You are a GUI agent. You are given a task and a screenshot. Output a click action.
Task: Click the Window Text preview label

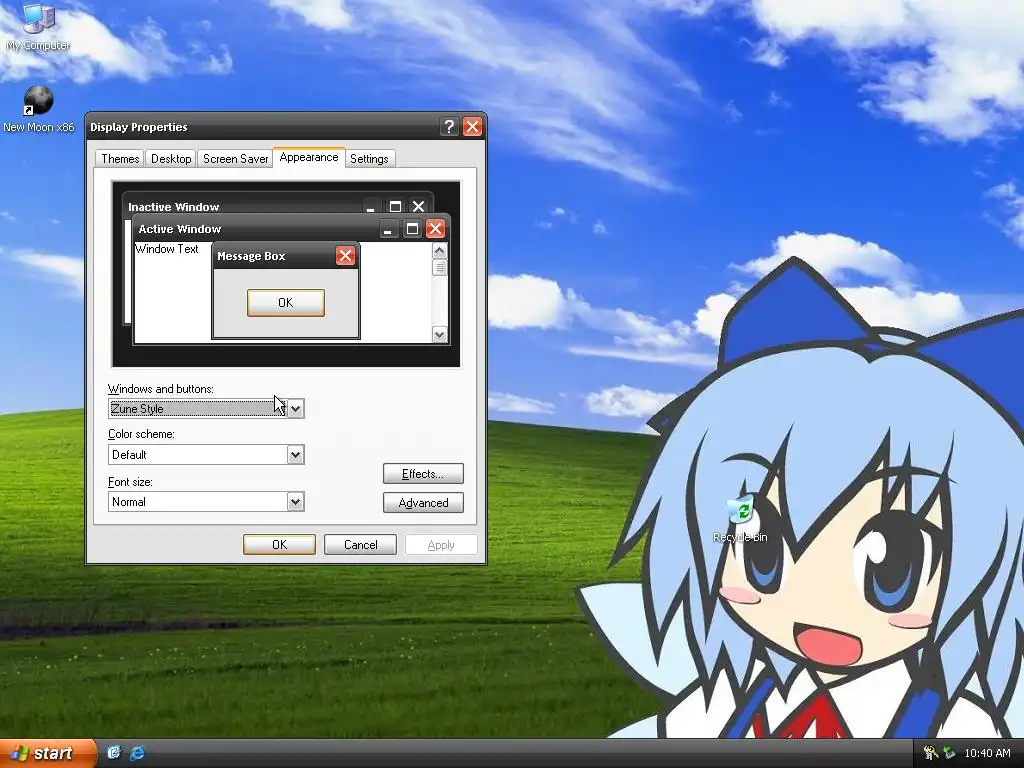[167, 249]
